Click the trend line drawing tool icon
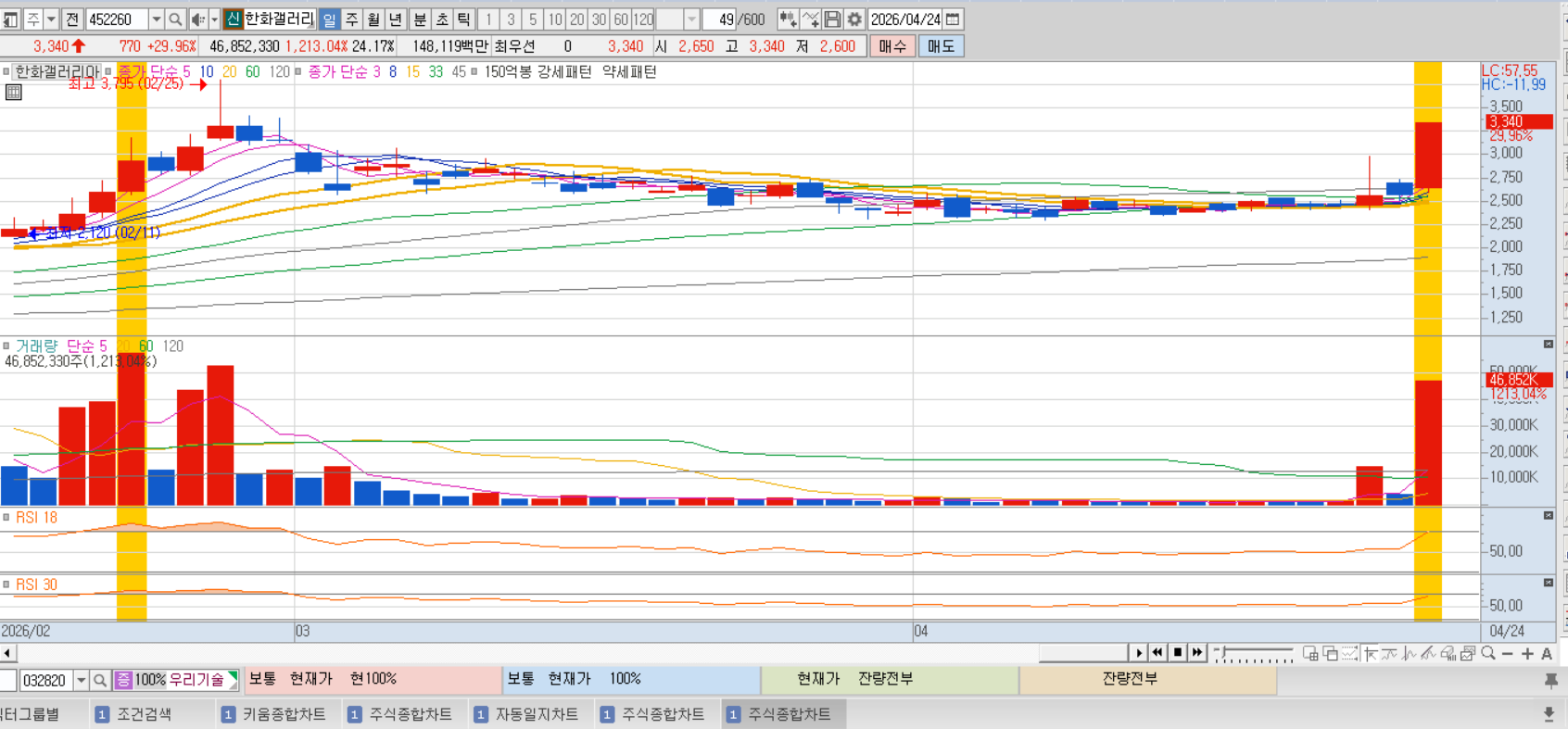 coord(1428,653)
